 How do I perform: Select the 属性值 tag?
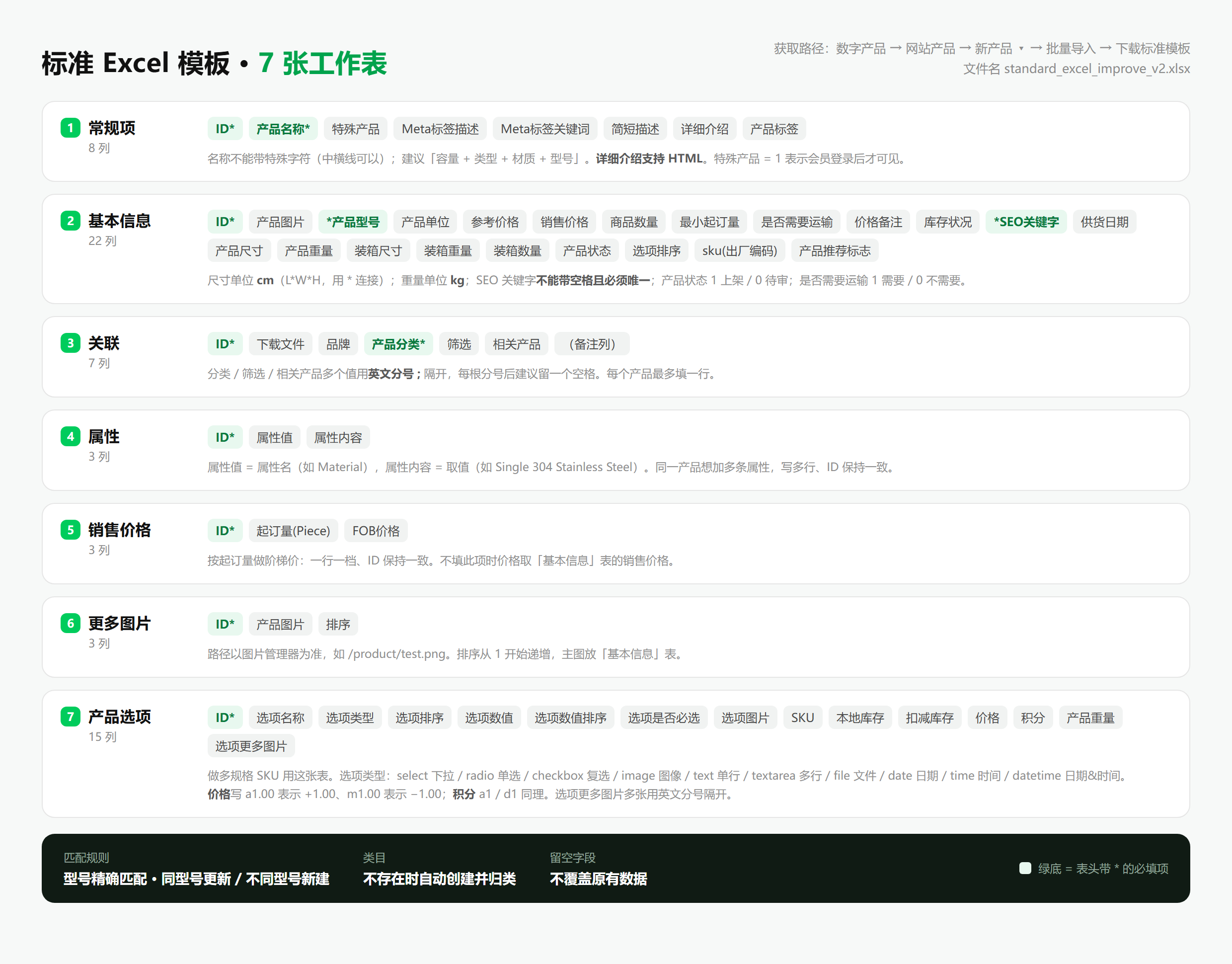274,437
